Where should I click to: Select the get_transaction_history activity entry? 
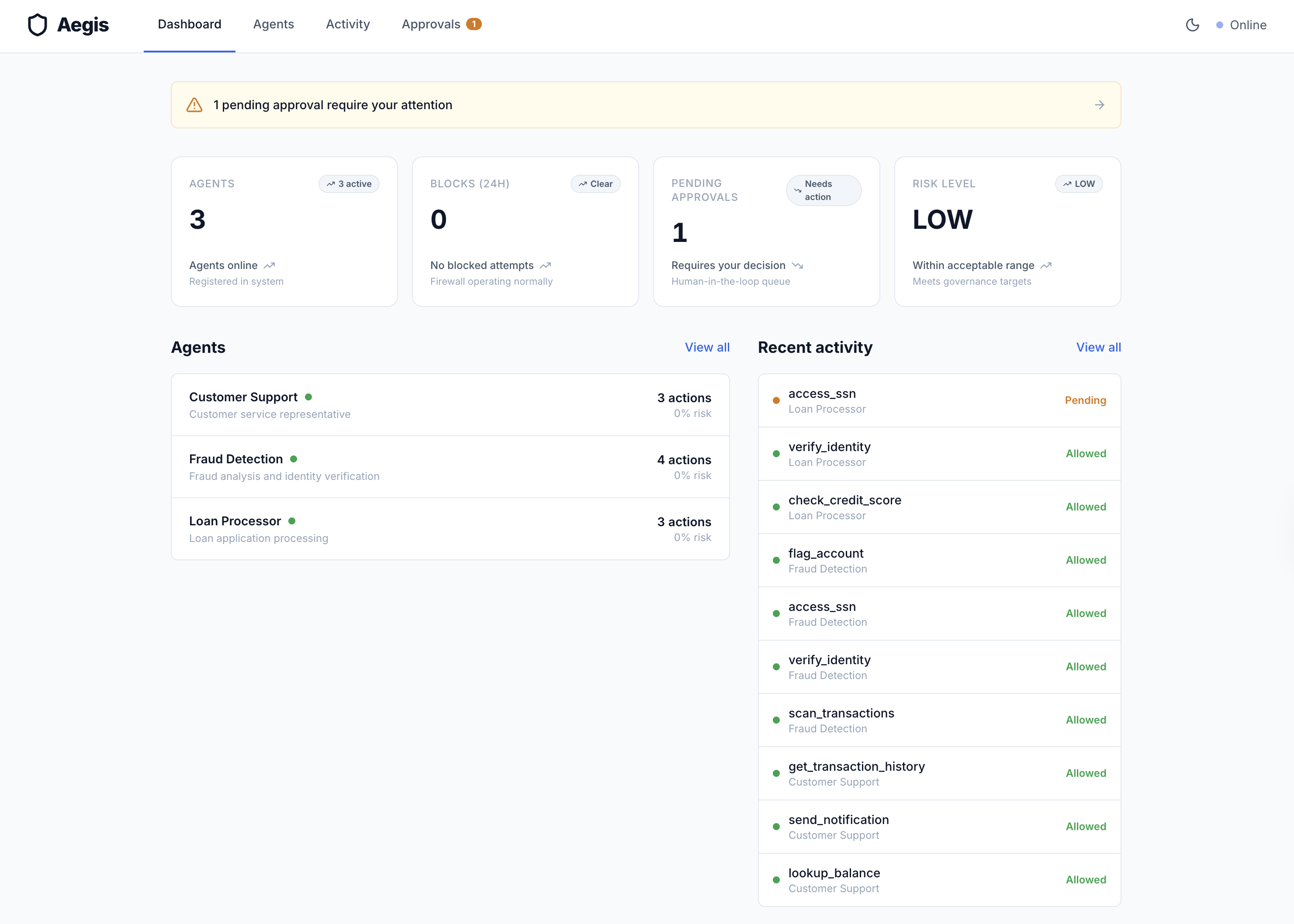point(939,773)
